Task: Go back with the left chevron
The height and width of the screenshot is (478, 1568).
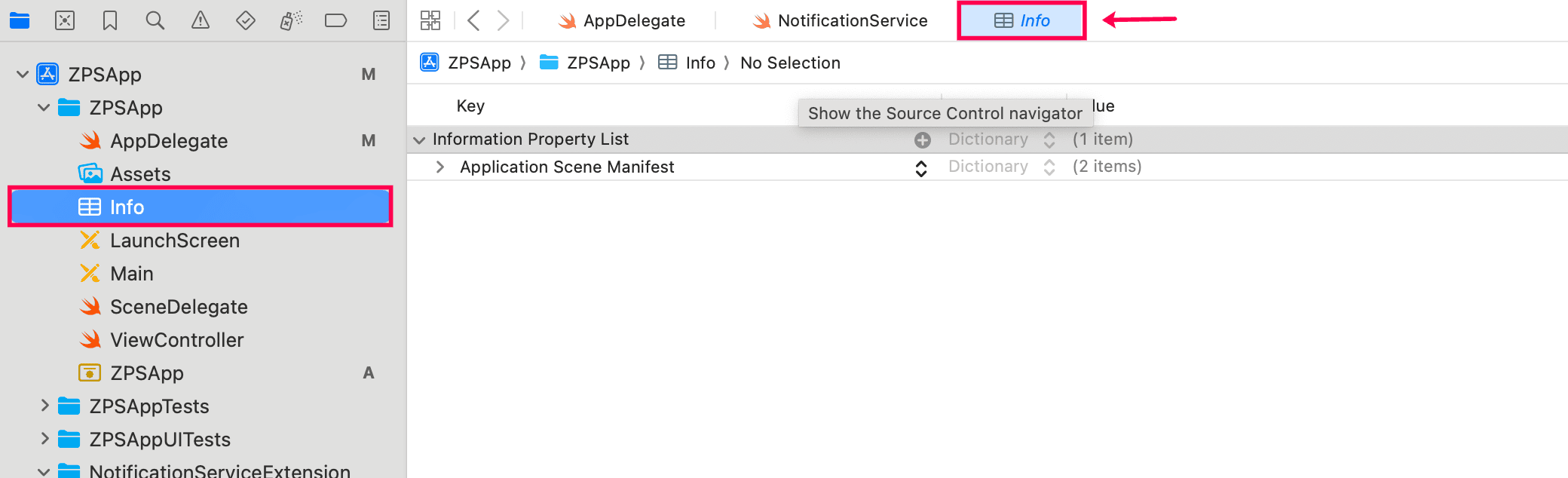Action: pyautogui.click(x=473, y=20)
